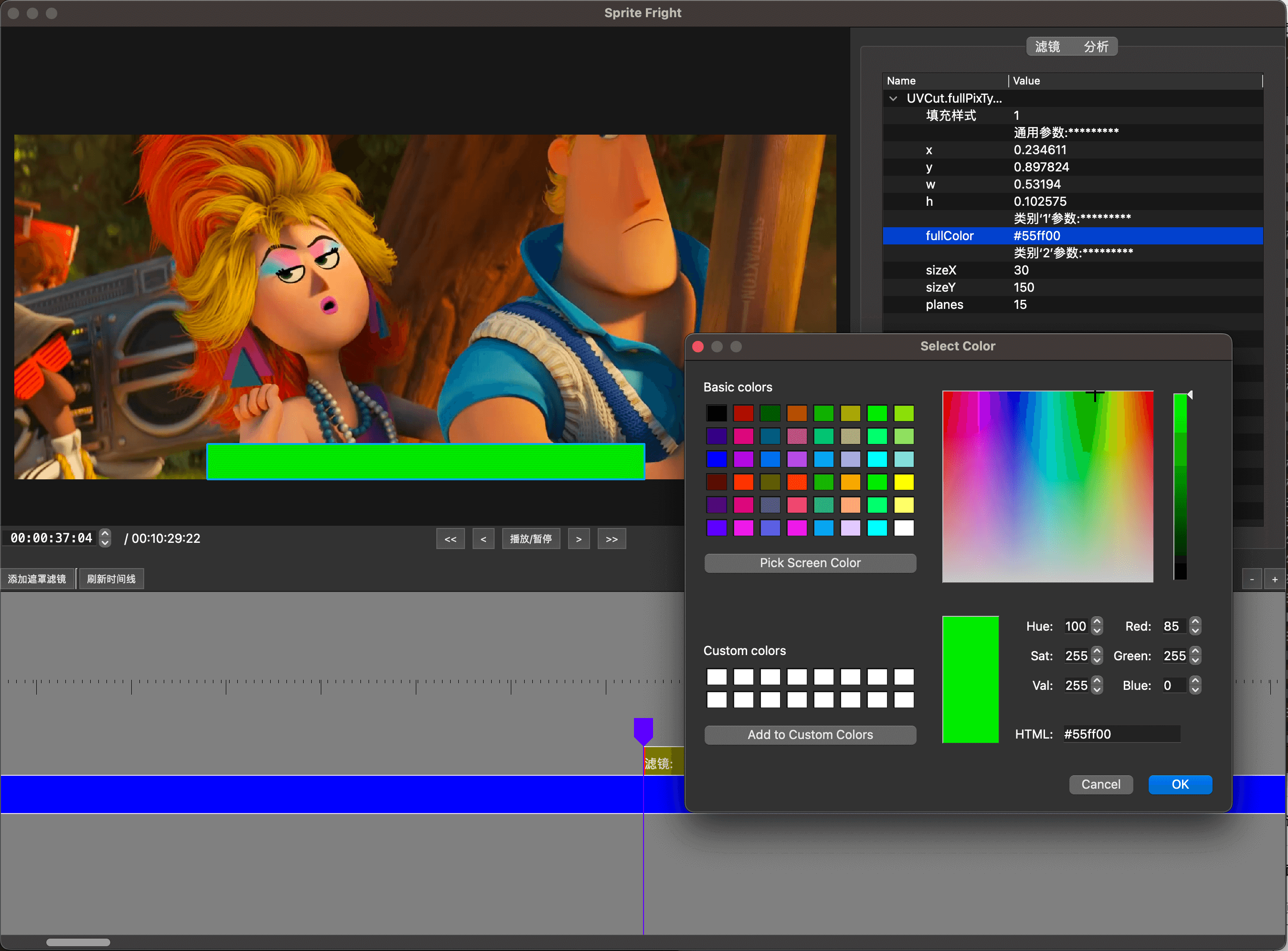This screenshot has width=1288, height=951.
Task: Click the x value 0.234611
Action: click(1040, 150)
